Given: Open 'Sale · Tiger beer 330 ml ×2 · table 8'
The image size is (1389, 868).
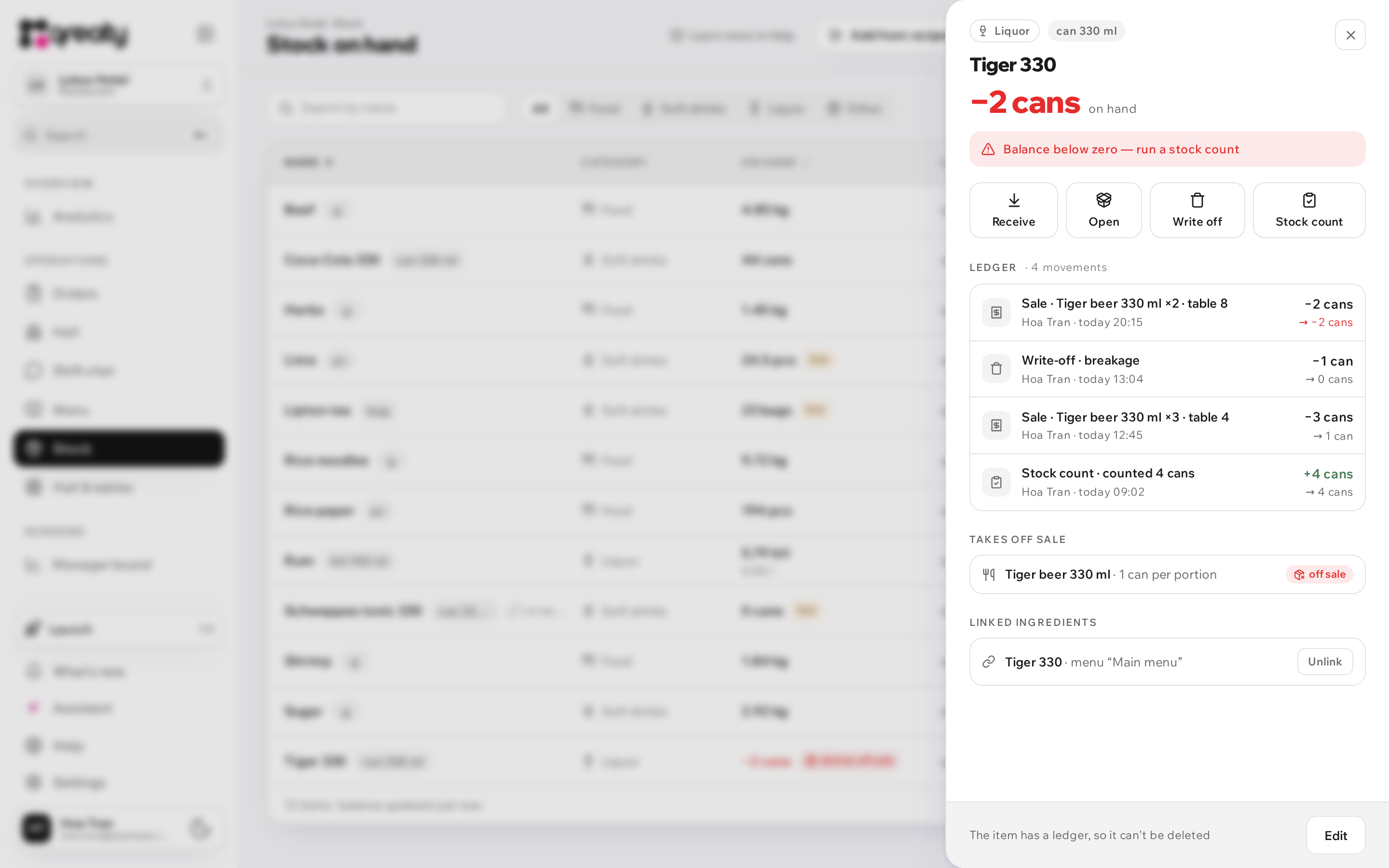Looking at the screenshot, I should pos(1167,312).
